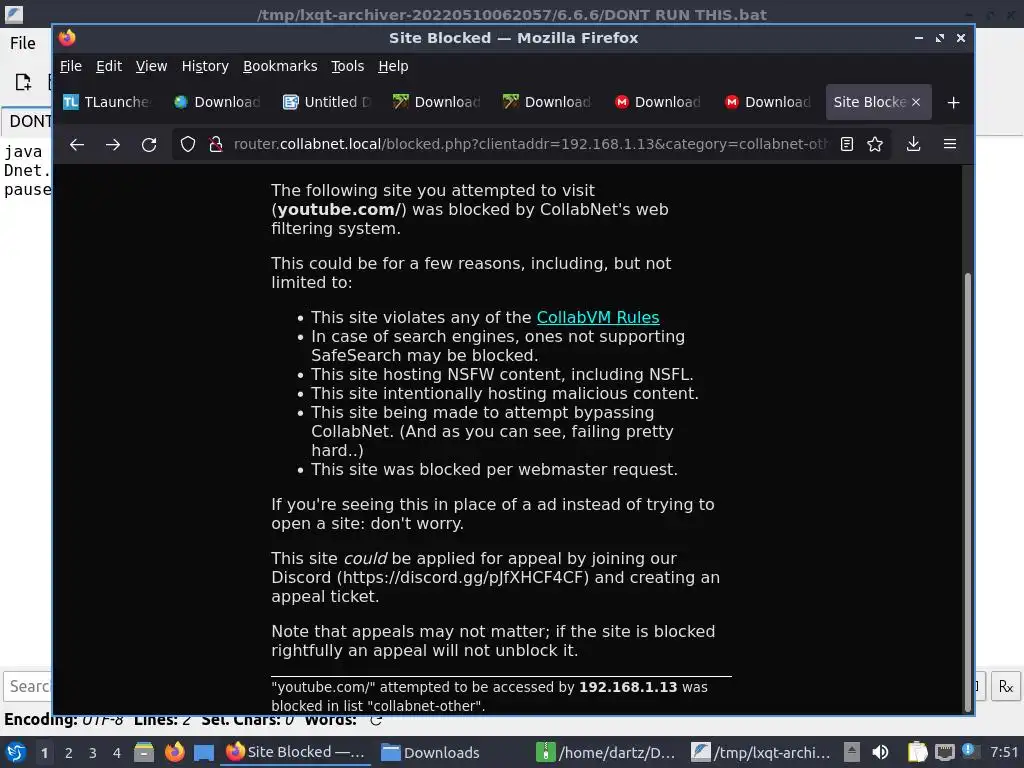Open Firefox View menu
The image size is (1024, 768).
[152, 66]
